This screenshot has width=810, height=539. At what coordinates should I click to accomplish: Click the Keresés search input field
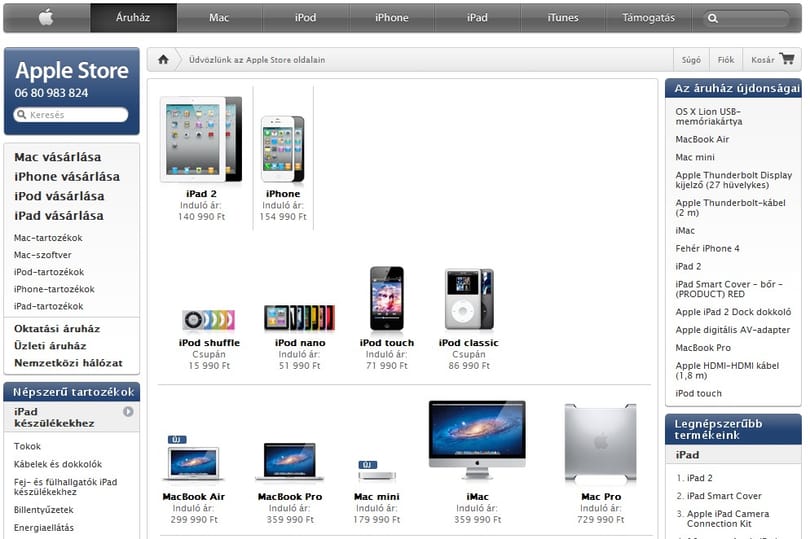tap(71, 114)
